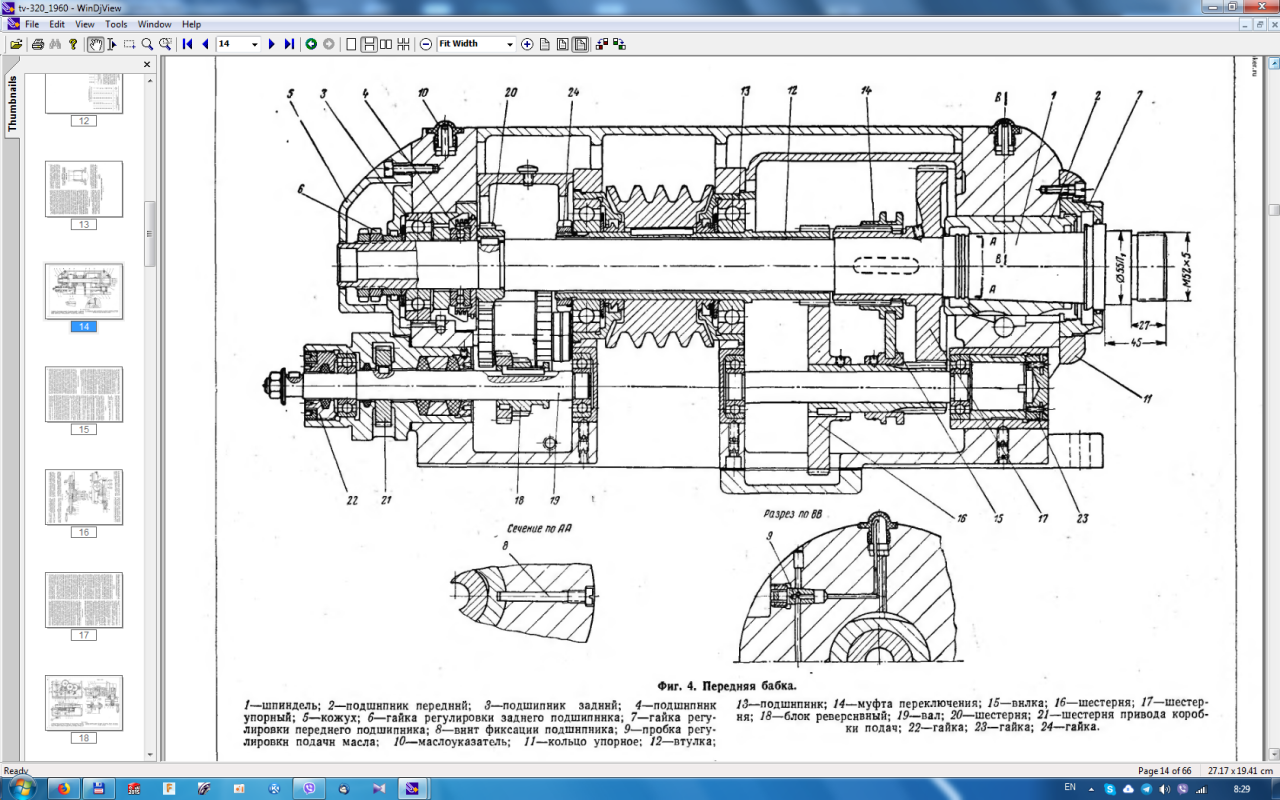Open the View menu
The width and height of the screenshot is (1280, 800).
[x=85, y=24]
